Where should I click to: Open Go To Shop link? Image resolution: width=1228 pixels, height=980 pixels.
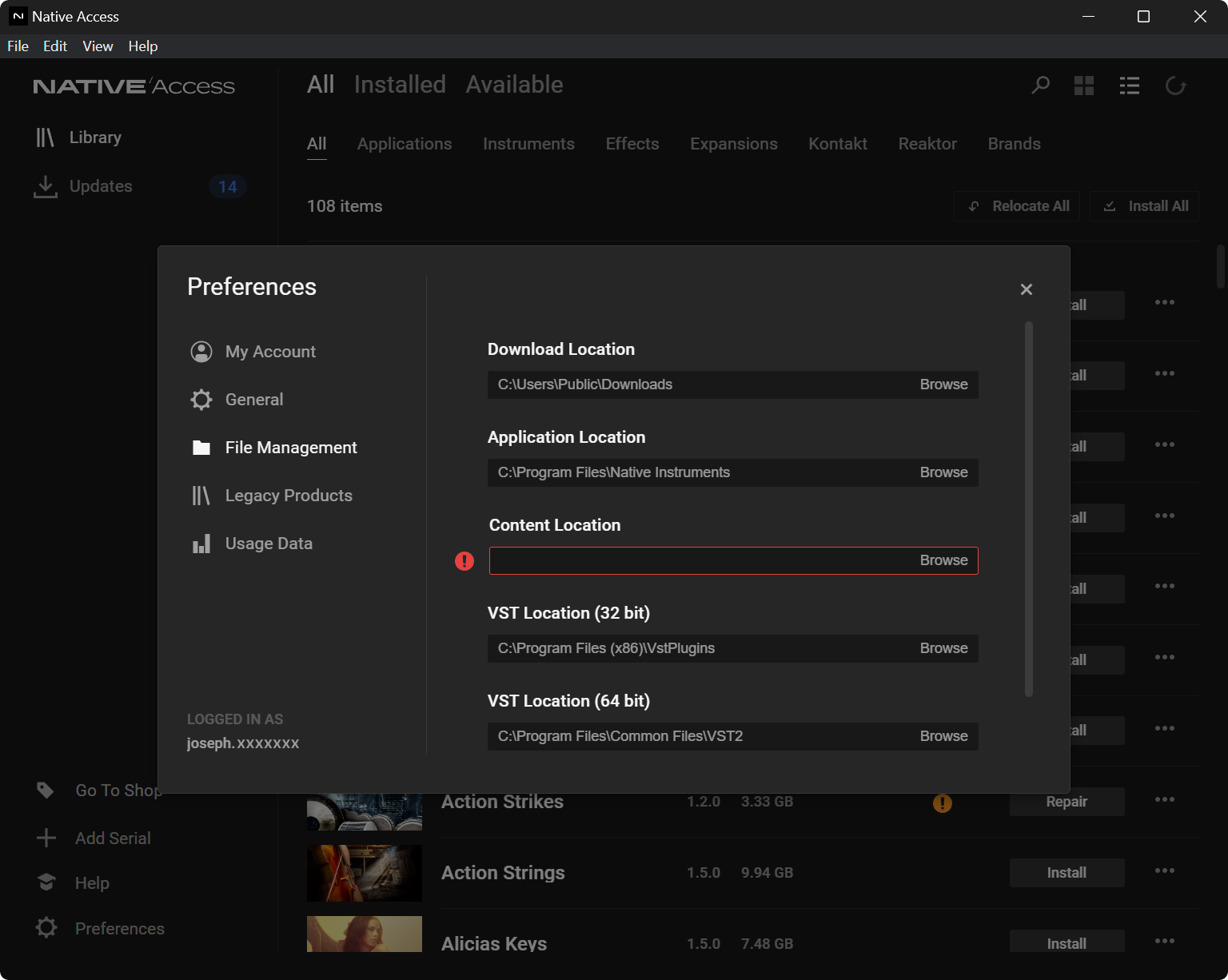[99, 791]
